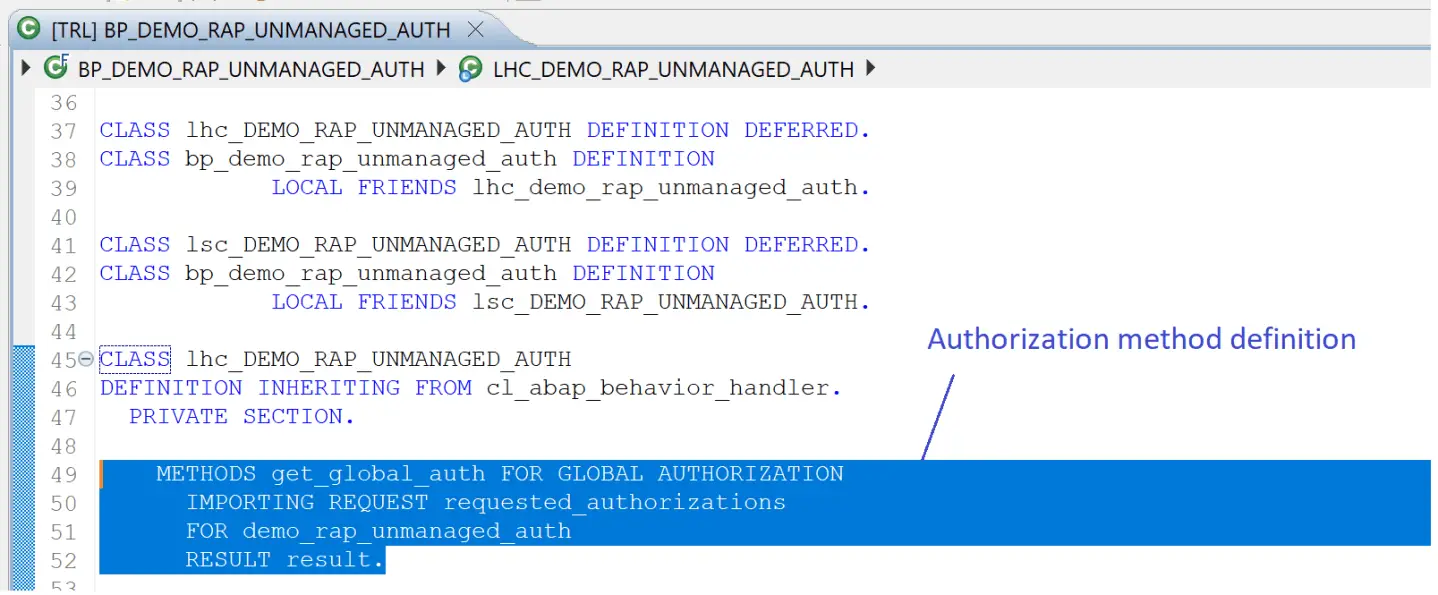Click the class icon on the editor tab
The image size is (1438, 595).
(29, 29)
